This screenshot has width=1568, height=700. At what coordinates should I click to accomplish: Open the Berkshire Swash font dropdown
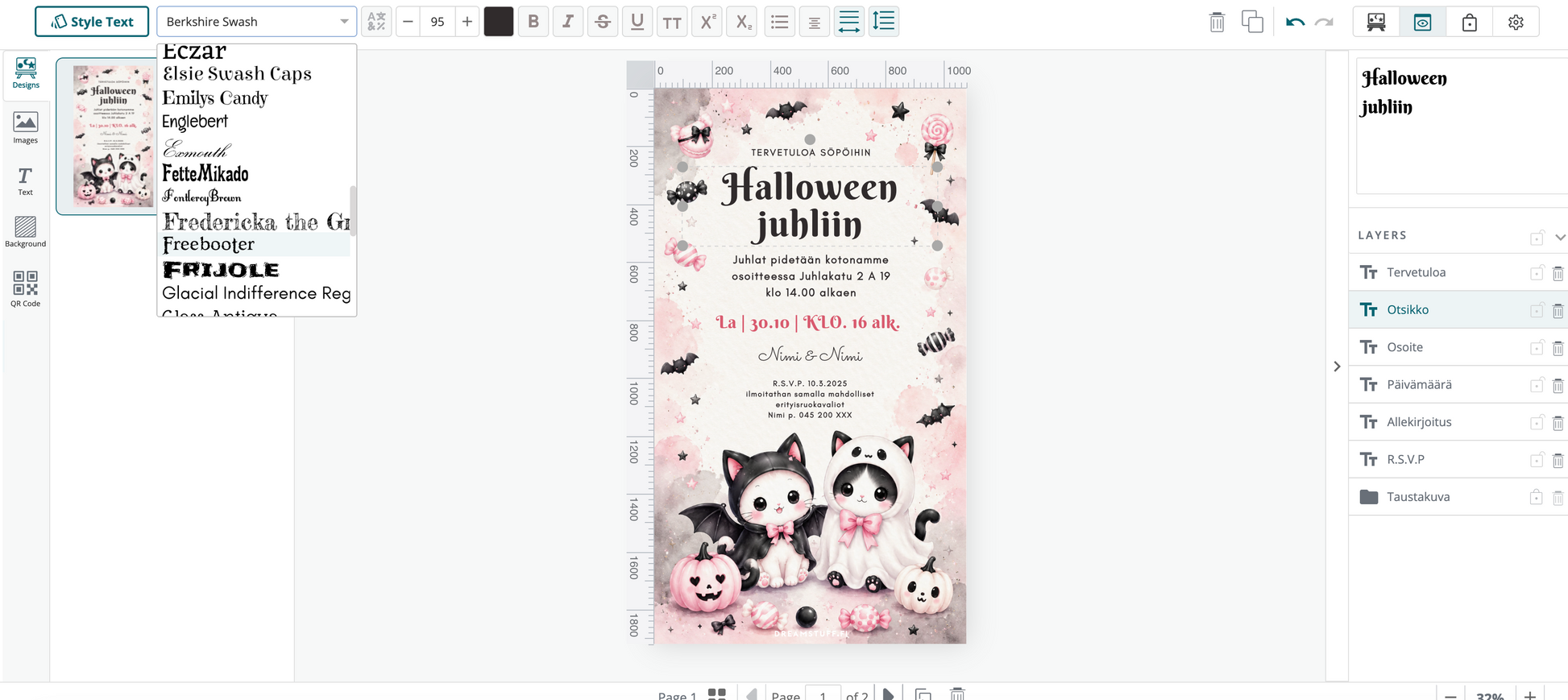256,22
